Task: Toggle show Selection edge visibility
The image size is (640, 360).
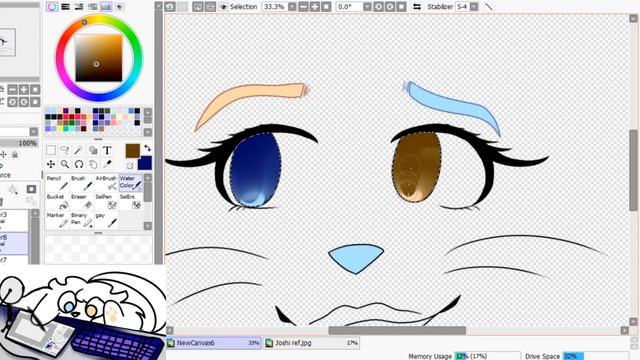Action: [x=224, y=7]
